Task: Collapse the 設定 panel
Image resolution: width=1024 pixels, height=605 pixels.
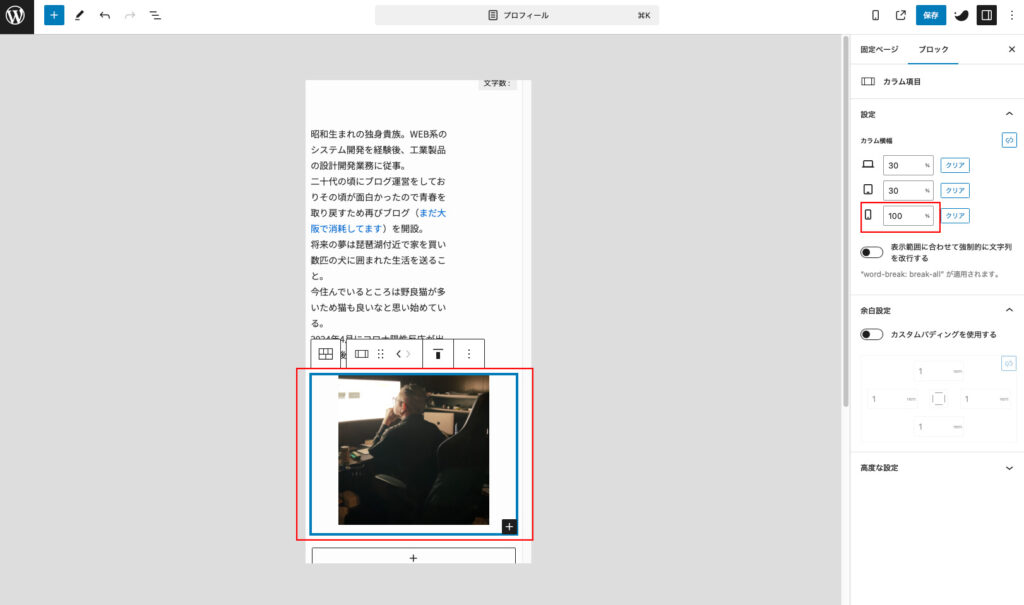Action: click(x=937, y=114)
